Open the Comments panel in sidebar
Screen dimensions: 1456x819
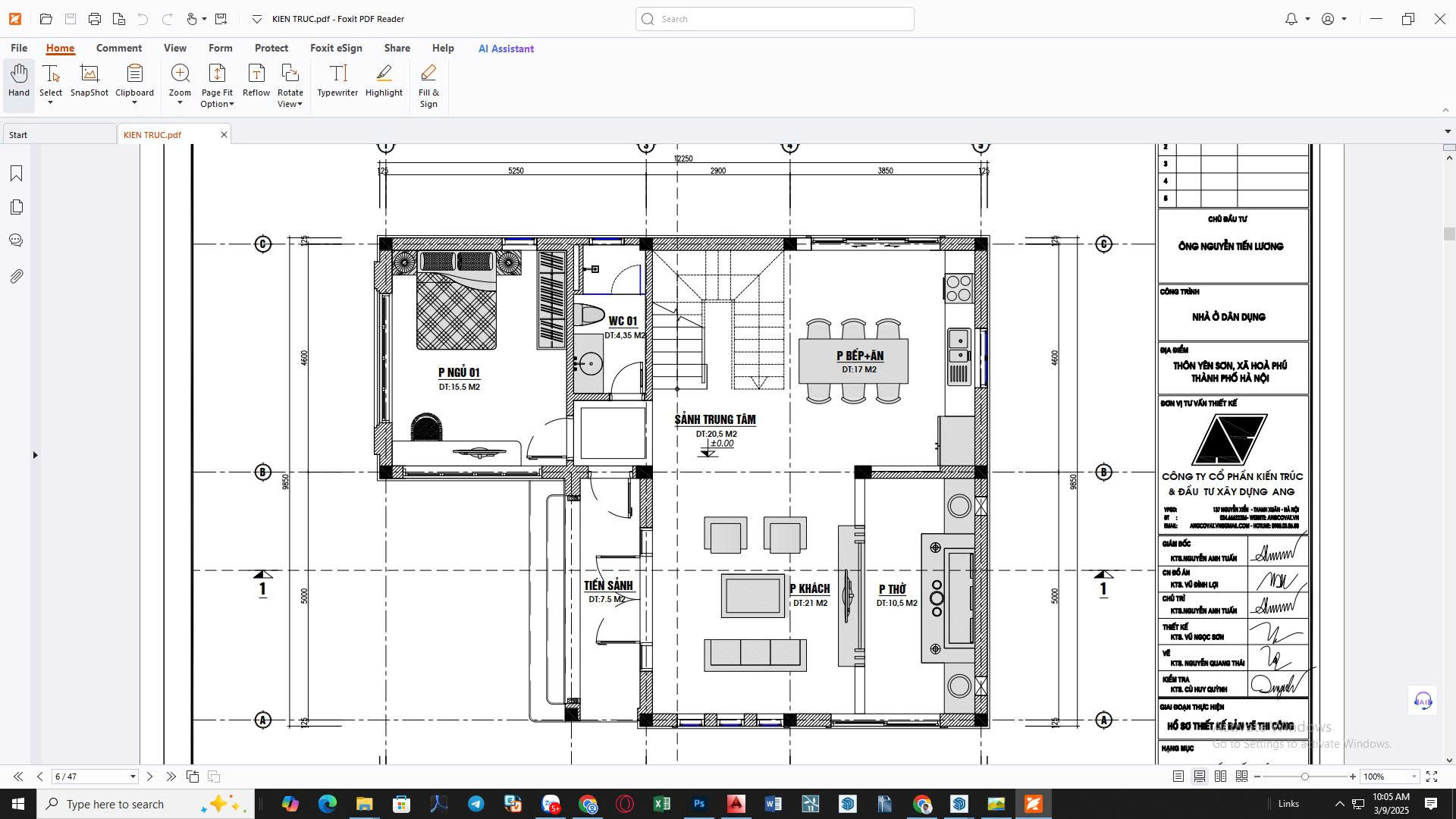point(16,240)
